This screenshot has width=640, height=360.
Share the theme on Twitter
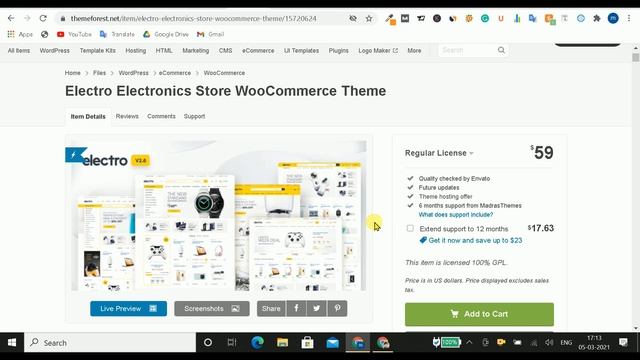pyautogui.click(x=317, y=309)
